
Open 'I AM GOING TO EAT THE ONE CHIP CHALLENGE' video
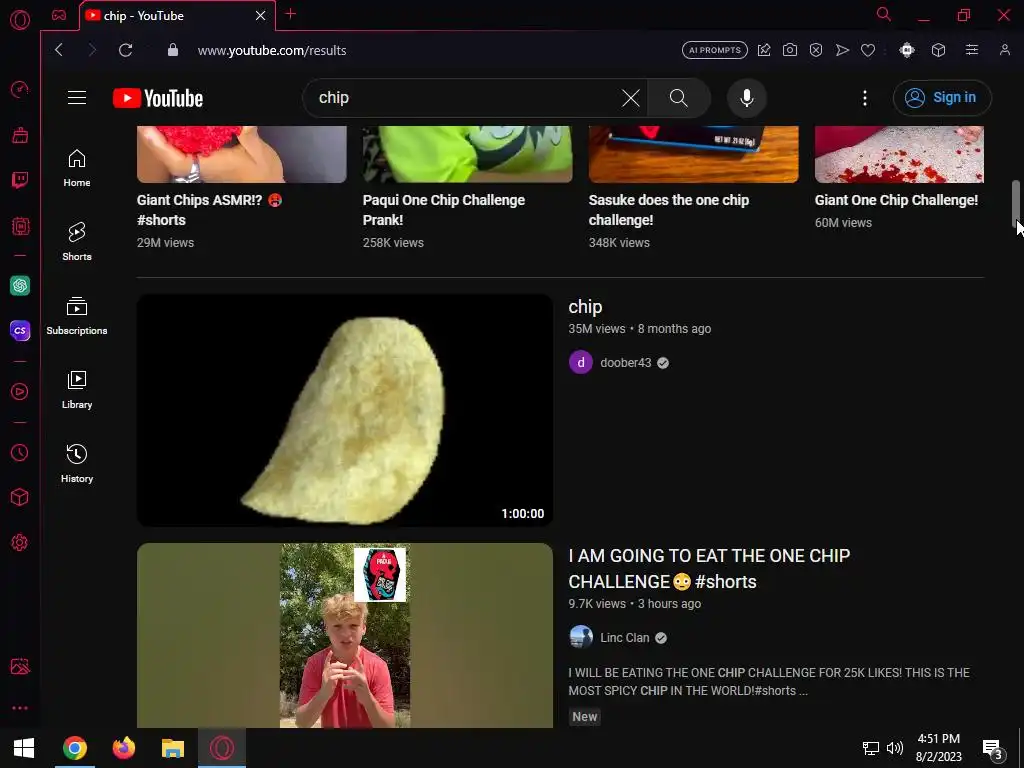click(709, 568)
